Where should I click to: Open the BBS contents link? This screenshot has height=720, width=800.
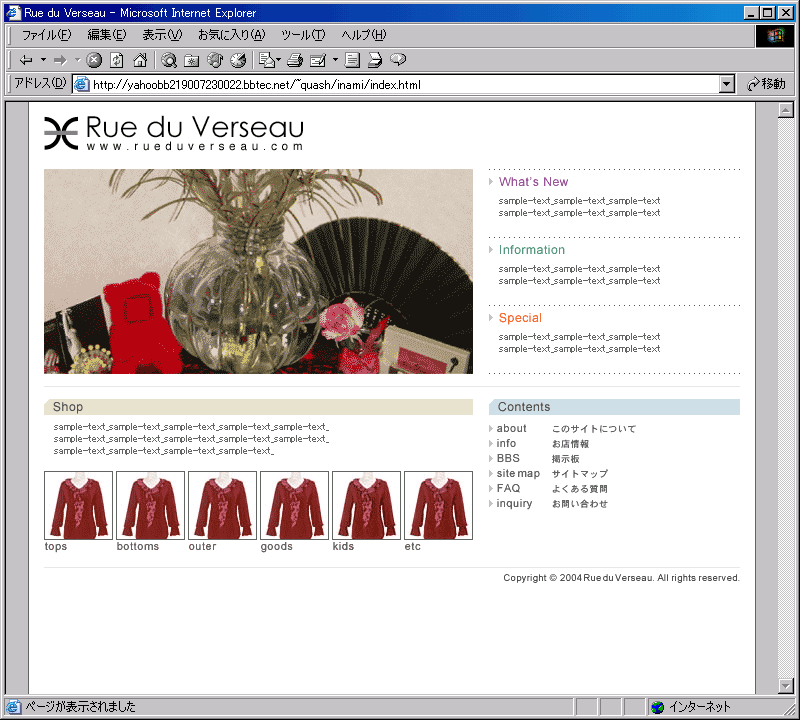[508, 458]
